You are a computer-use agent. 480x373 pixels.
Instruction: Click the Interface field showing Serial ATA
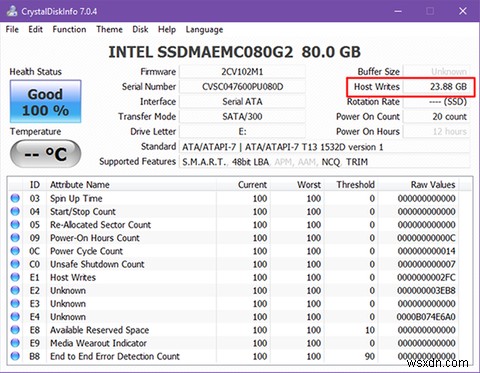pos(242,102)
